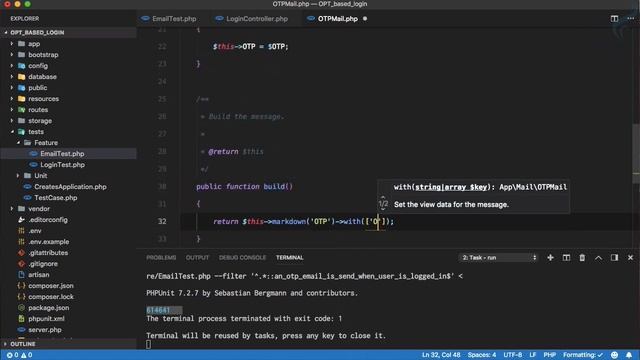Change the PHP language mode
Viewport: 640px width, 360px height.
click(549, 355)
